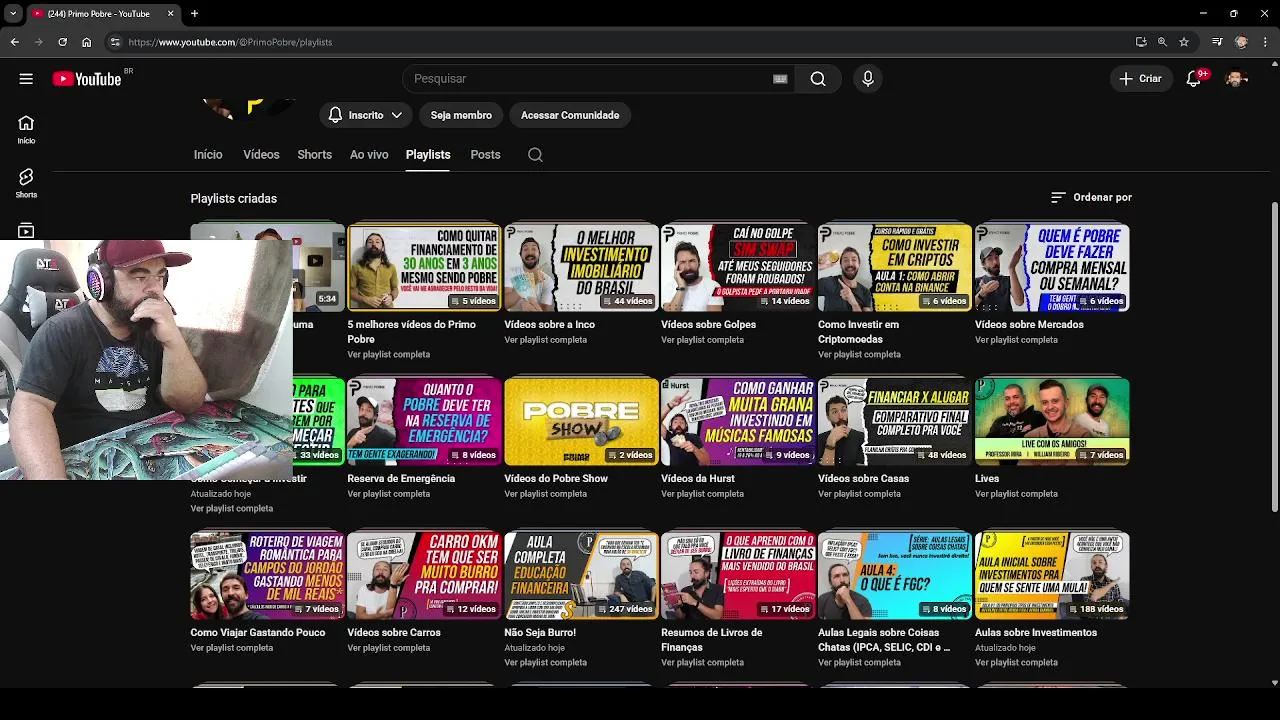Open Vídeos sobre Casas title link

tap(863, 479)
